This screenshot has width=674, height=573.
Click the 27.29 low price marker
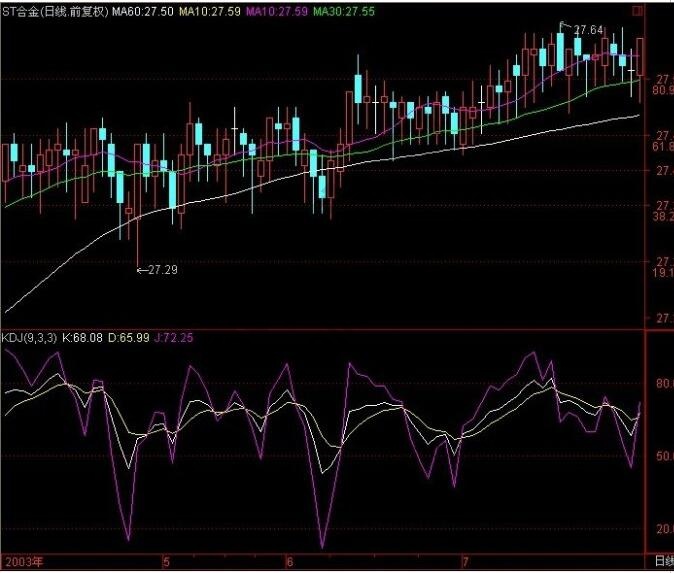[164, 270]
